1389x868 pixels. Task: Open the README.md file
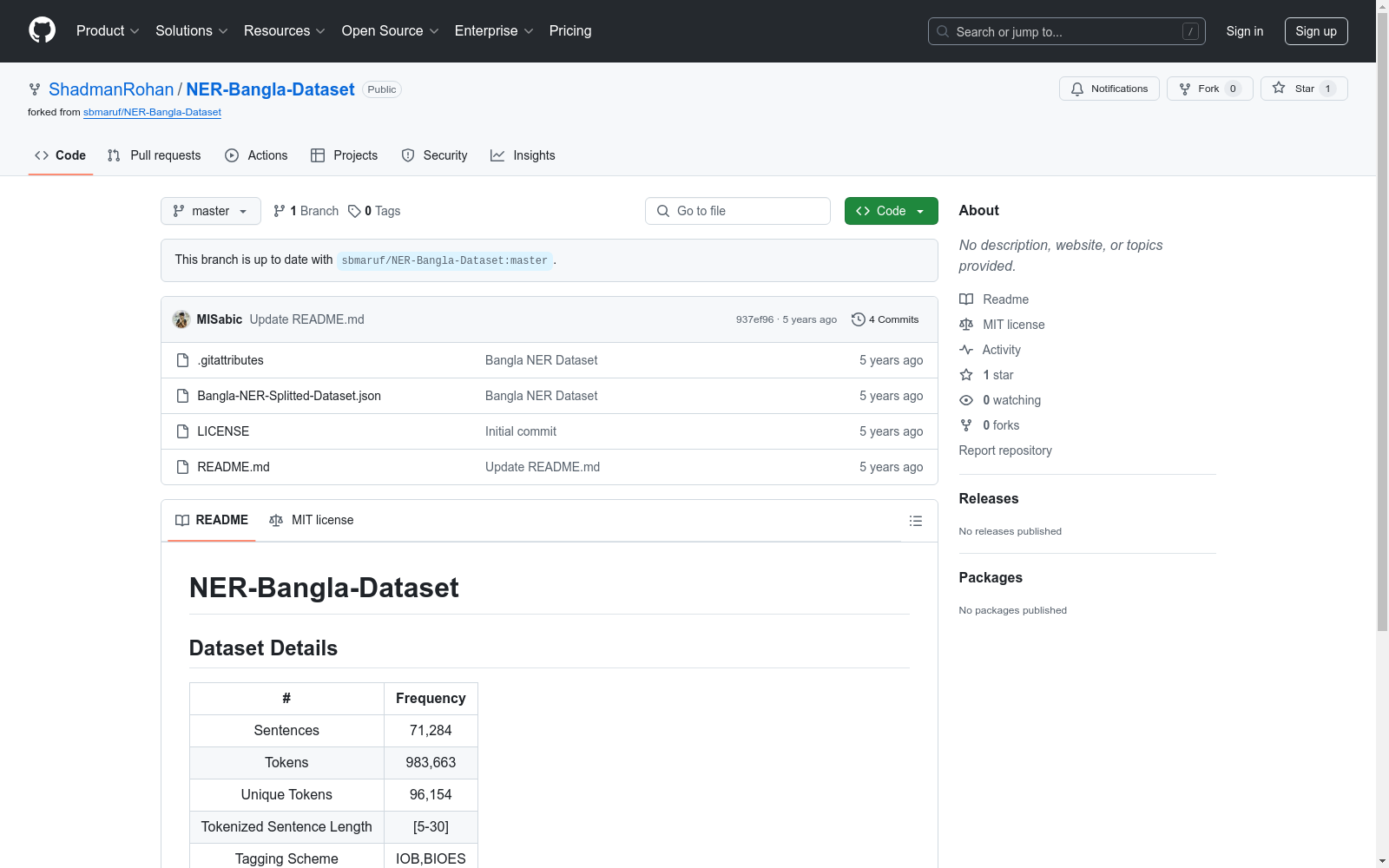(x=234, y=467)
